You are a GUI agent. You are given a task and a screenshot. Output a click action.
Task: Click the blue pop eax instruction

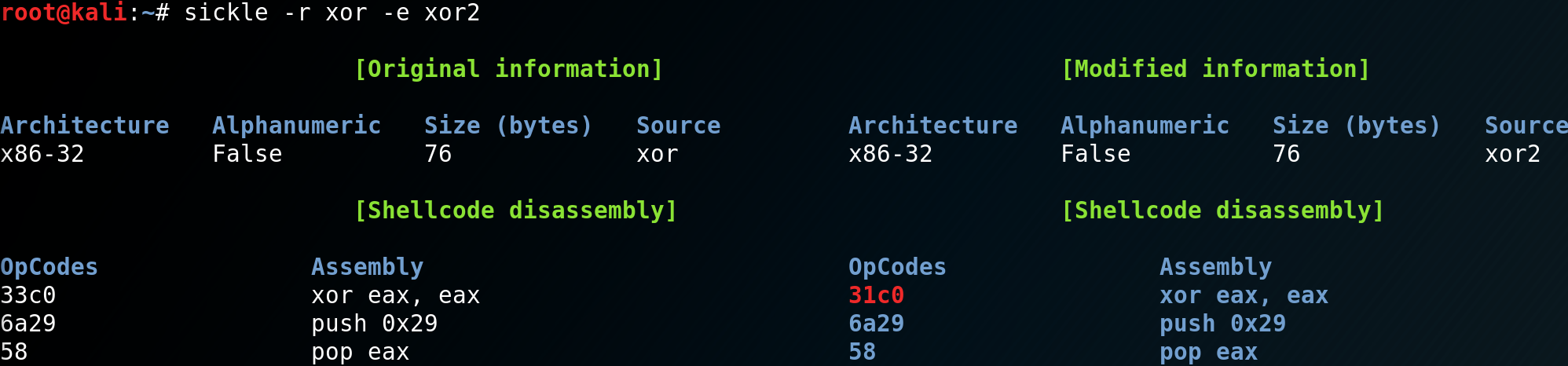(x=1208, y=352)
